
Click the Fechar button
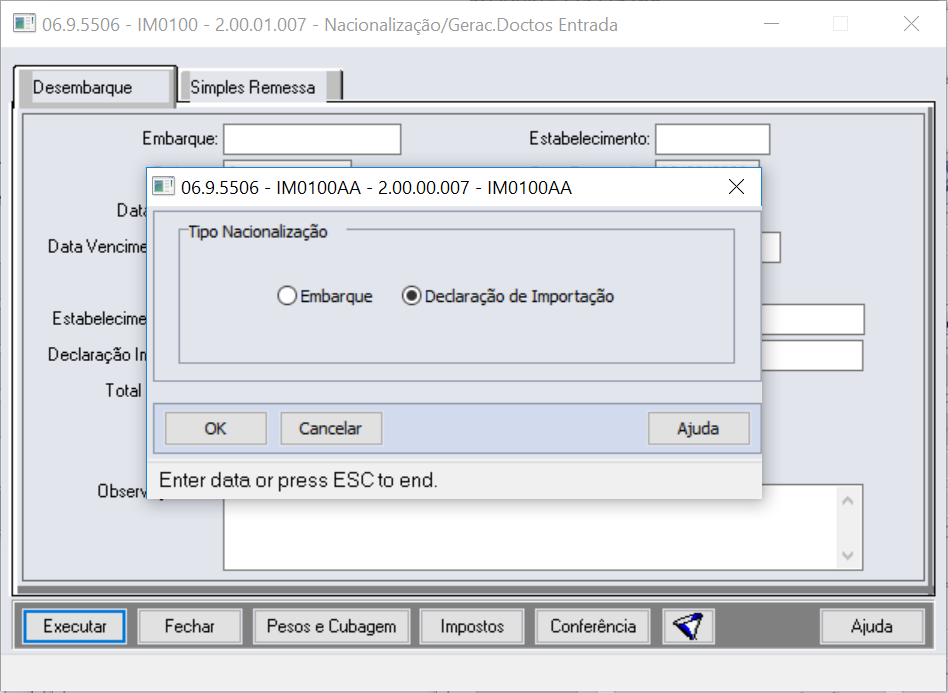(x=190, y=626)
